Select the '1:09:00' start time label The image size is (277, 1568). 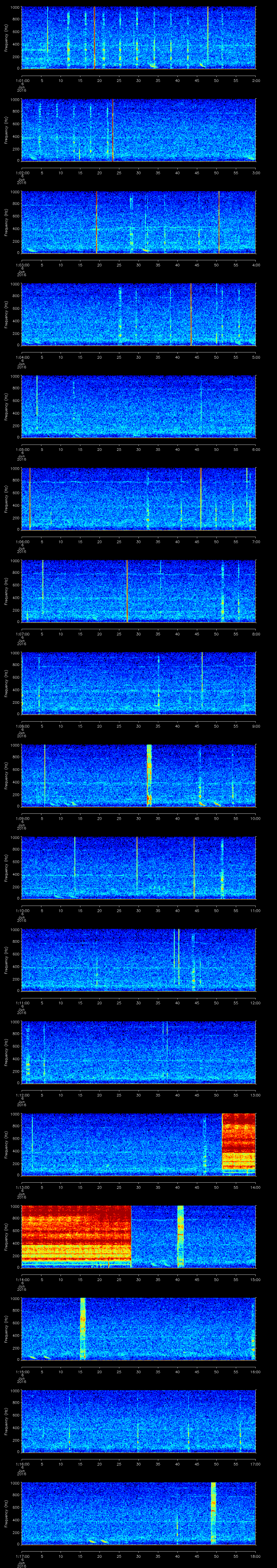tap(22, 818)
